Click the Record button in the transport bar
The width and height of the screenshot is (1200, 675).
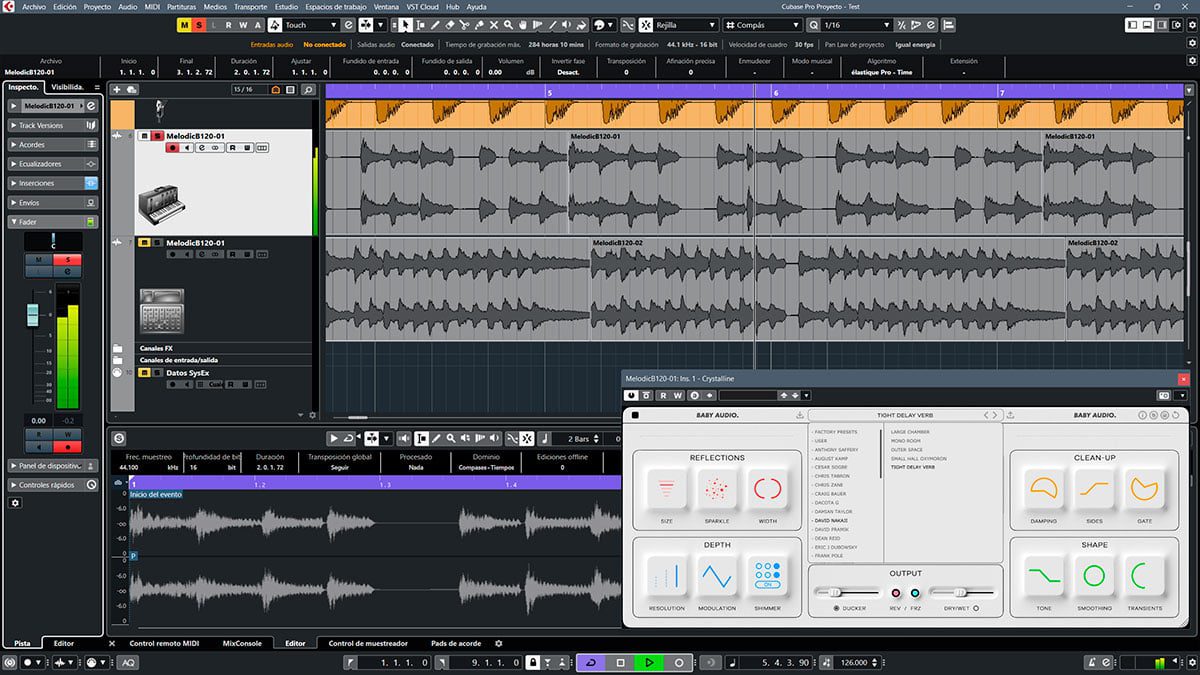tap(679, 662)
